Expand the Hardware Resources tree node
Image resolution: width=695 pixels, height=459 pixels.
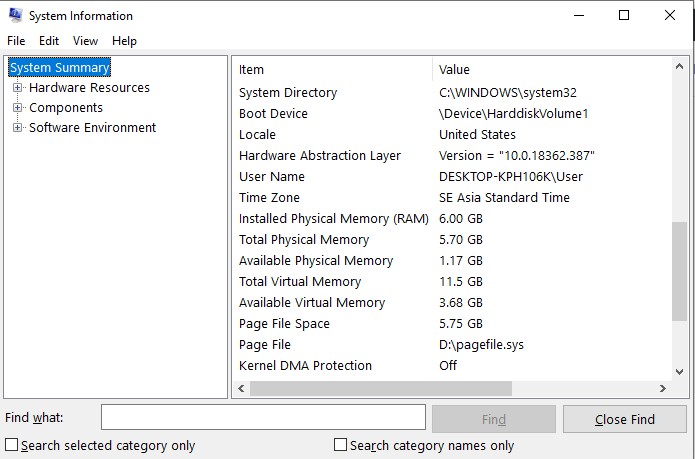(17, 88)
